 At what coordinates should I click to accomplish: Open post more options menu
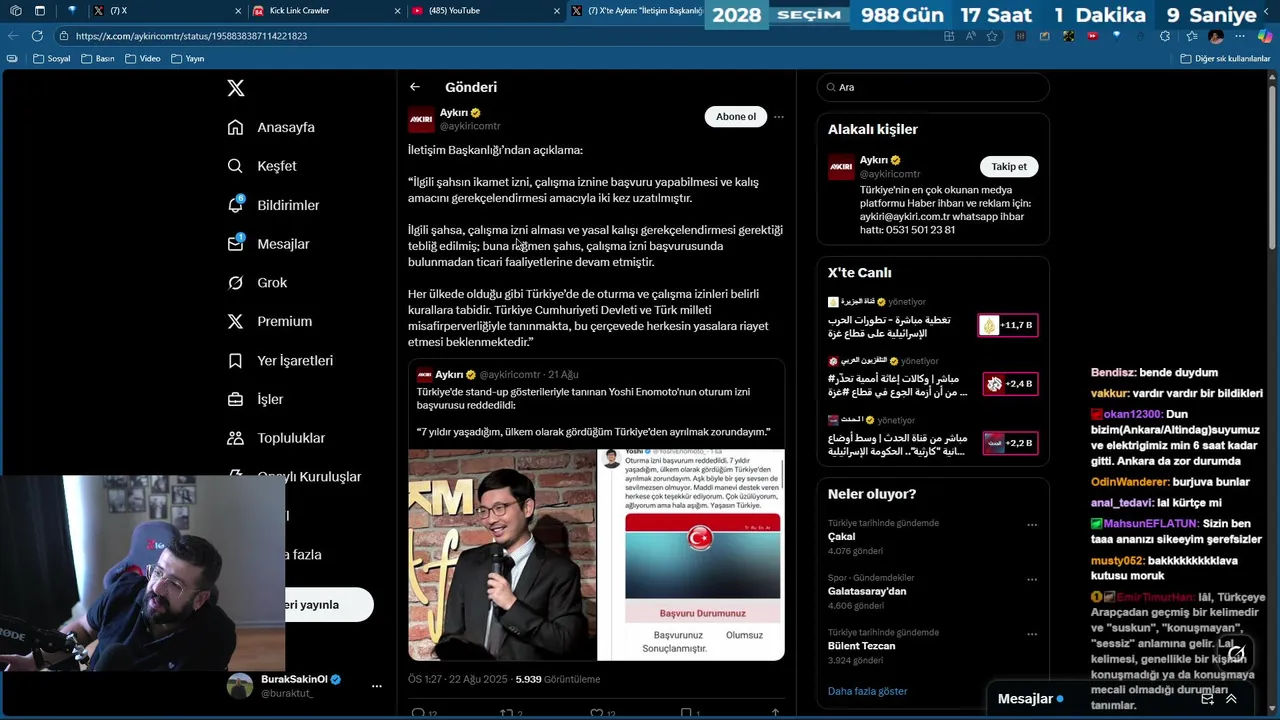(x=779, y=117)
